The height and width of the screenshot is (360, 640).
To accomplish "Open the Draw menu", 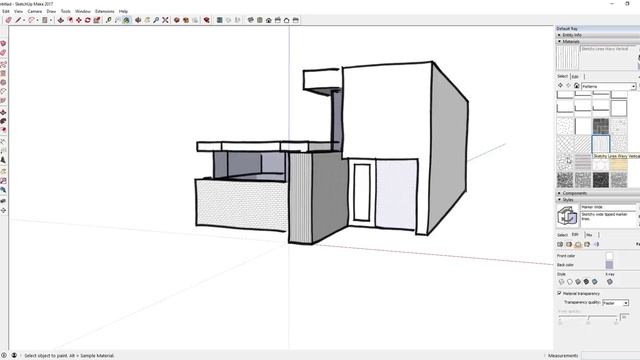I will click(51, 11).
